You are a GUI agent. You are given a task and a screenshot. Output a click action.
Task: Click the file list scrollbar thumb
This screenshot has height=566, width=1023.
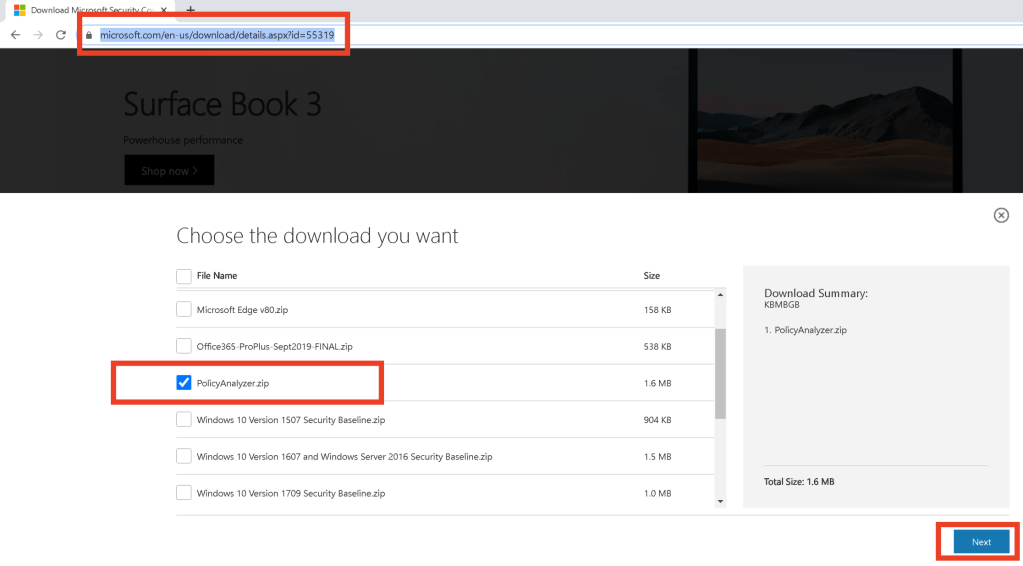[x=720, y=372]
